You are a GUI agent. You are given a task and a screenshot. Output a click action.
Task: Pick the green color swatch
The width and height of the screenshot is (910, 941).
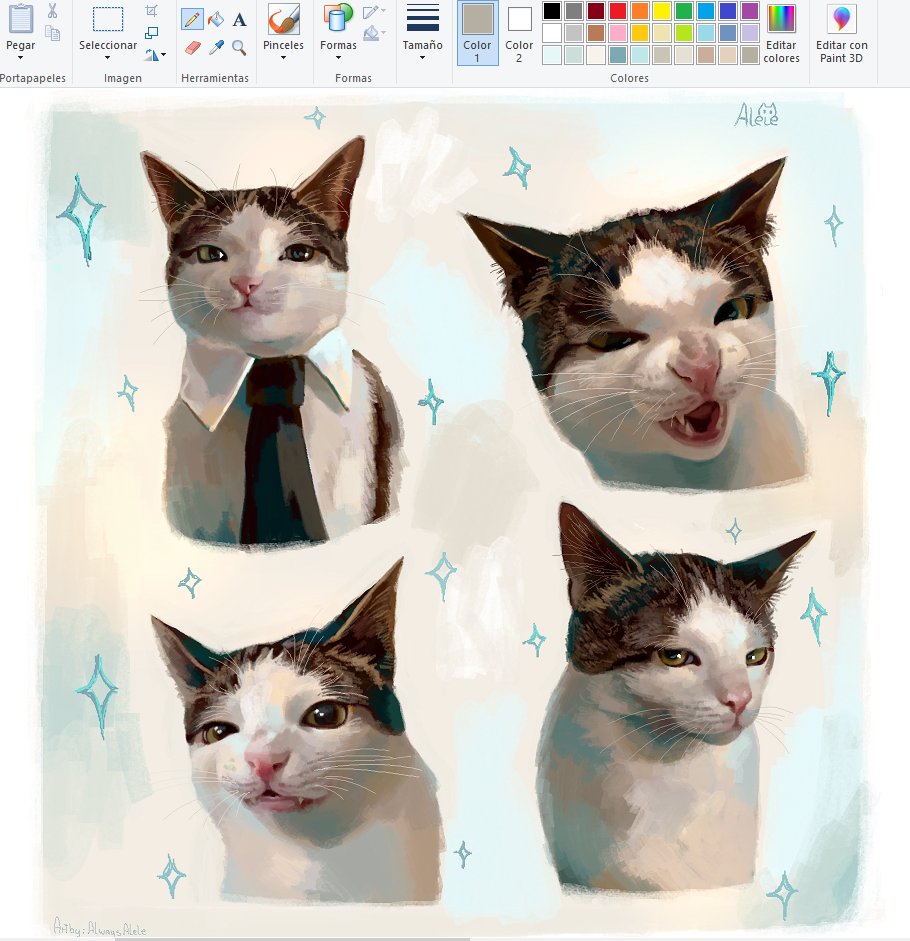click(684, 11)
